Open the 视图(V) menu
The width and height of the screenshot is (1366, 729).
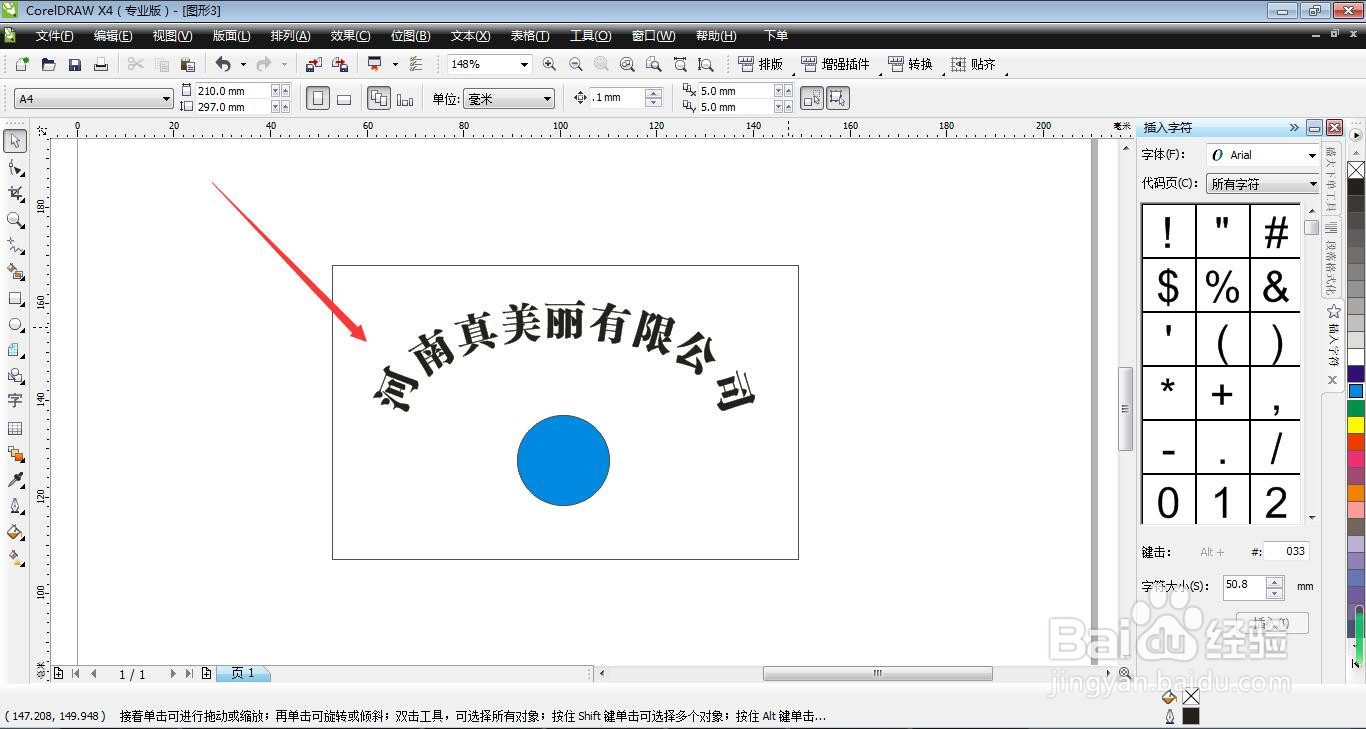tap(172, 36)
